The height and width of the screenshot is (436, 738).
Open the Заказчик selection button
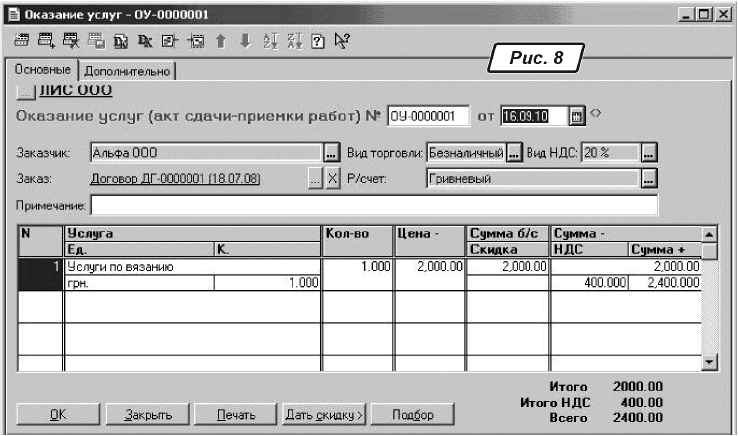click(x=332, y=154)
